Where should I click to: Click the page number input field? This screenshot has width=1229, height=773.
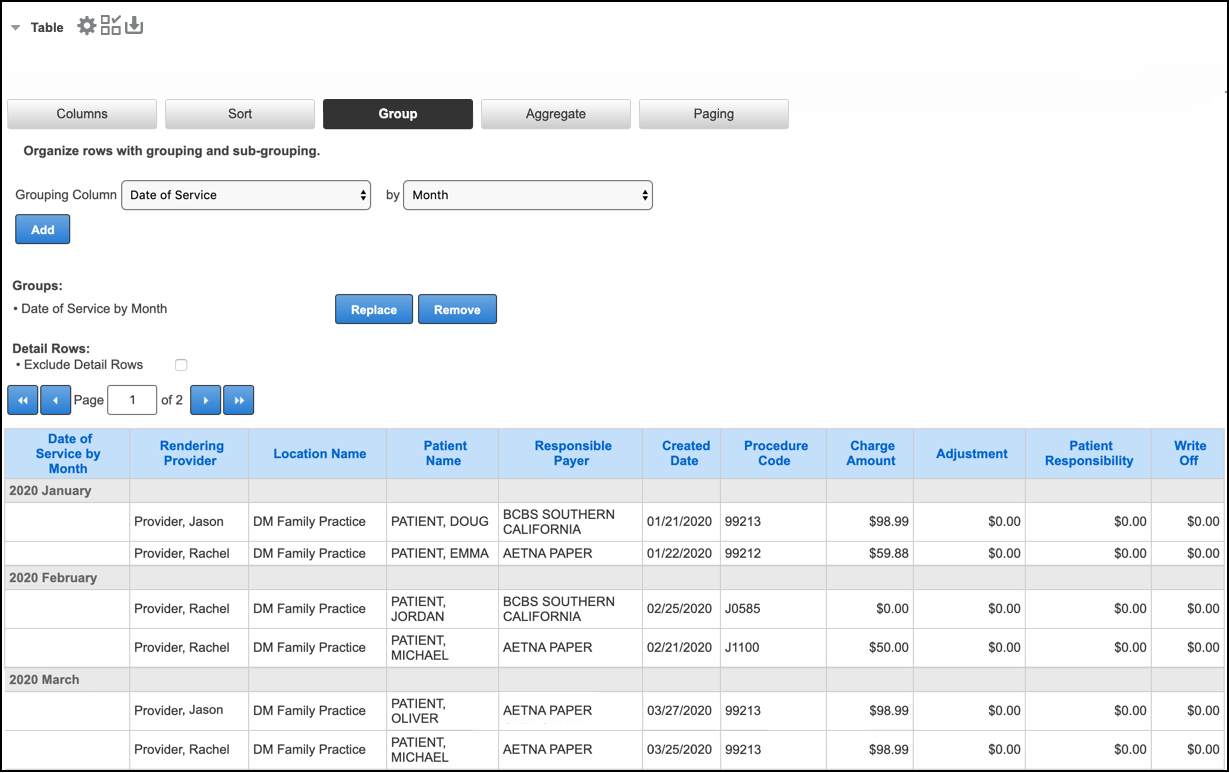click(x=132, y=400)
